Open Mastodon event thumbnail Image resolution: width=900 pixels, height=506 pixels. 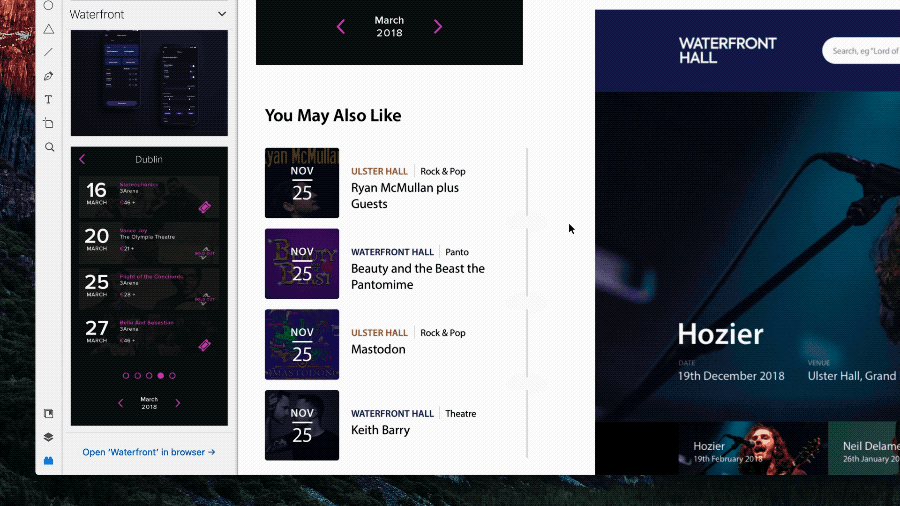click(x=302, y=344)
